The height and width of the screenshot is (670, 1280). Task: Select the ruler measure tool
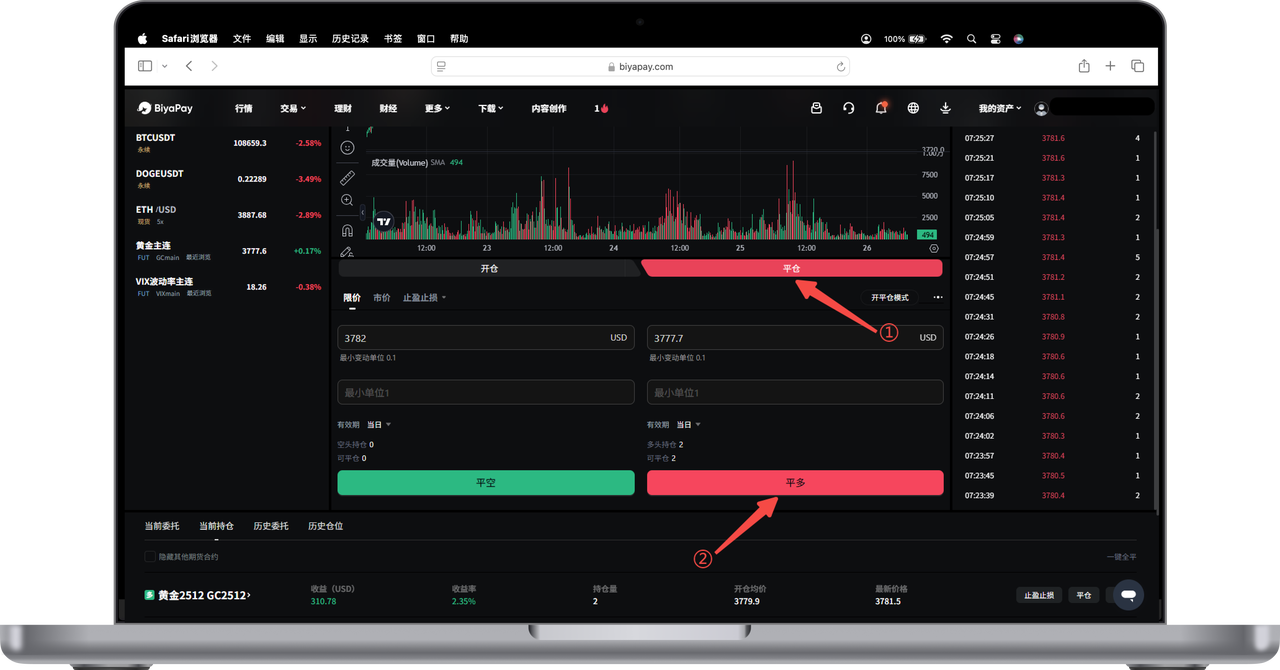click(347, 178)
